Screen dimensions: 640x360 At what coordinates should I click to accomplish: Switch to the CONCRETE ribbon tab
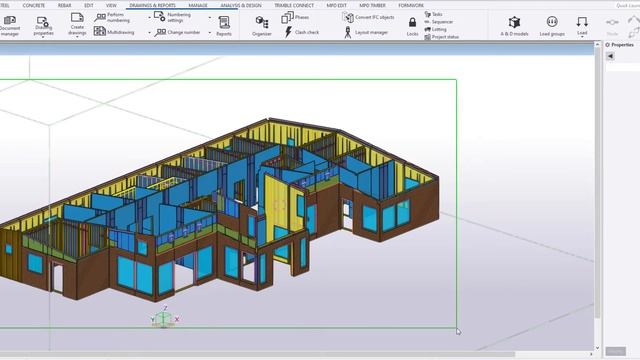(x=33, y=5)
